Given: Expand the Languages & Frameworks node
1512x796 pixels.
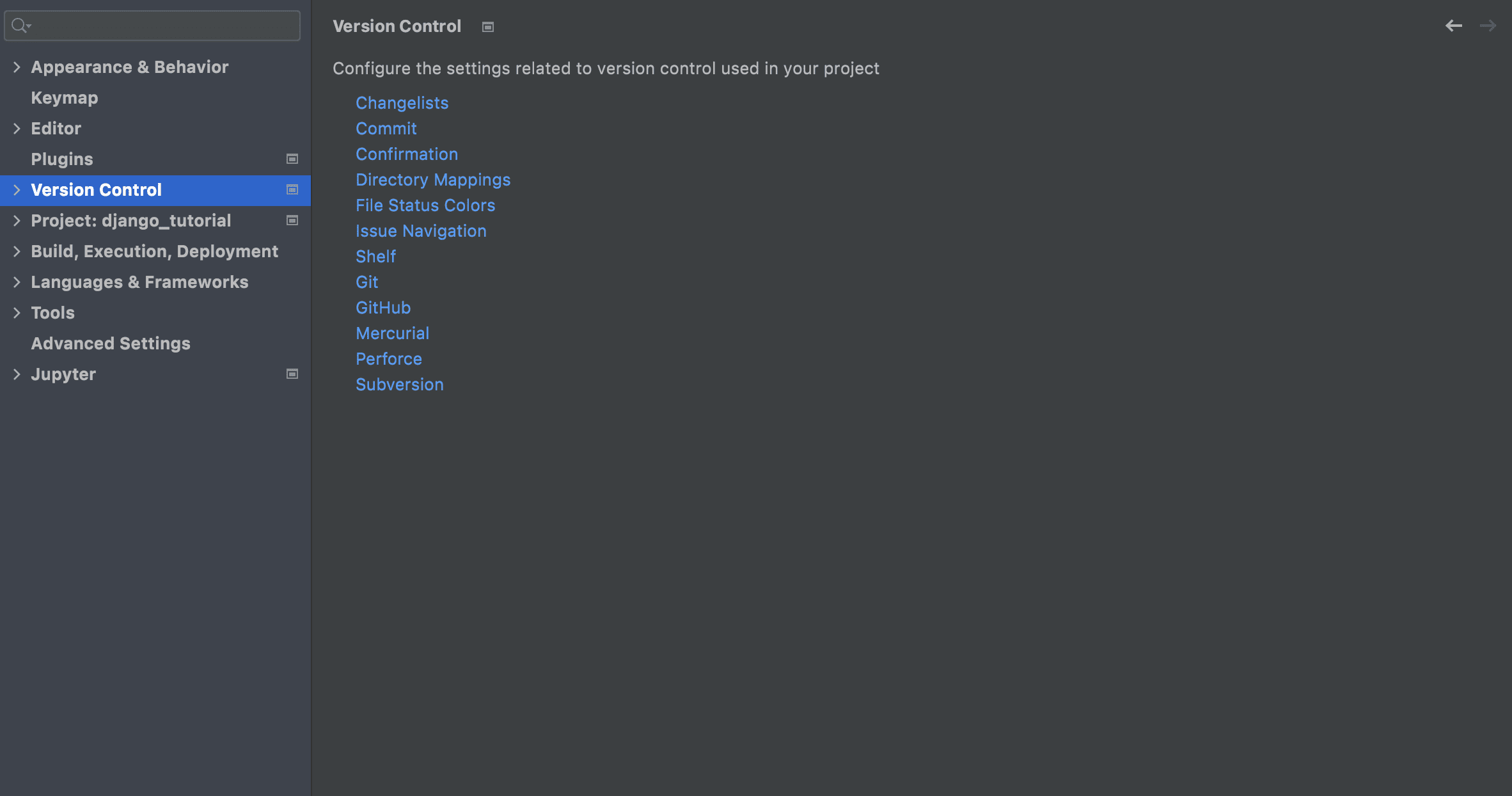Looking at the screenshot, I should 17,282.
